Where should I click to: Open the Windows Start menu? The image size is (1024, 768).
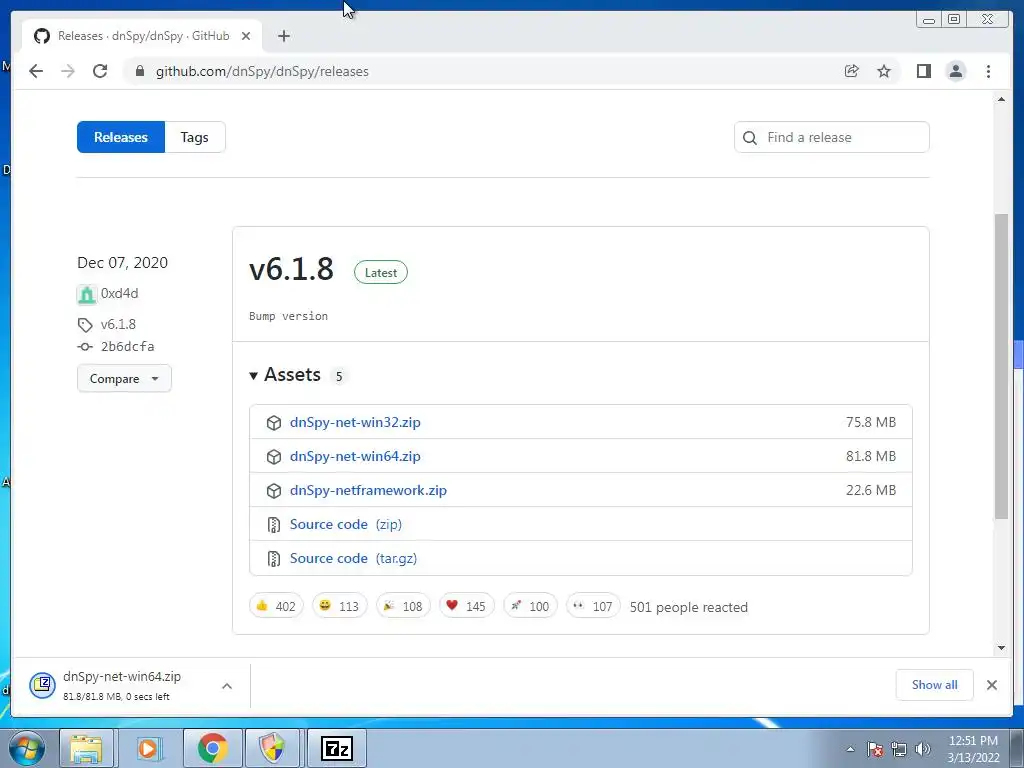click(x=27, y=748)
